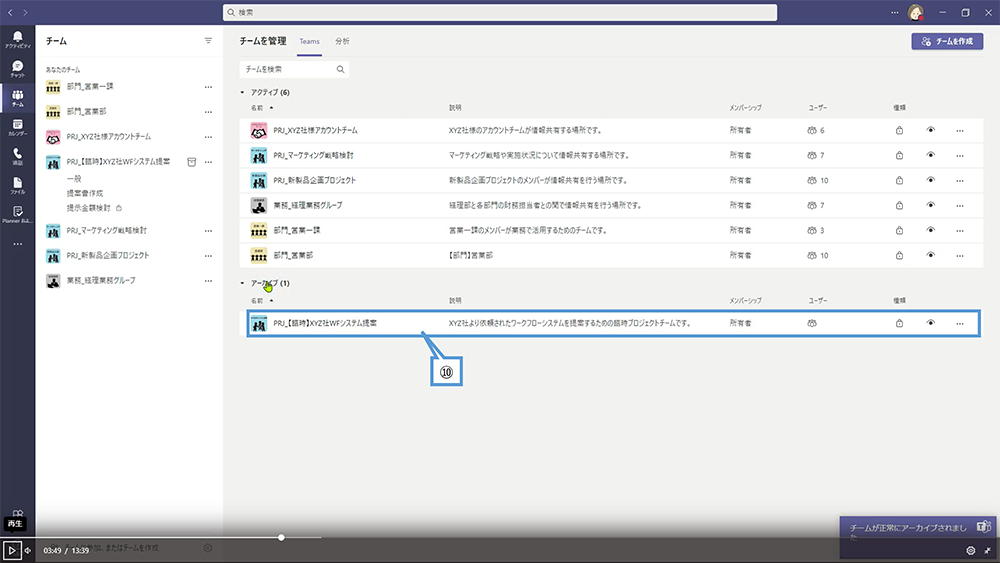The image size is (1000, 563).
Task: Click the members icon in 部門_営業部 row
Action: (x=812, y=255)
